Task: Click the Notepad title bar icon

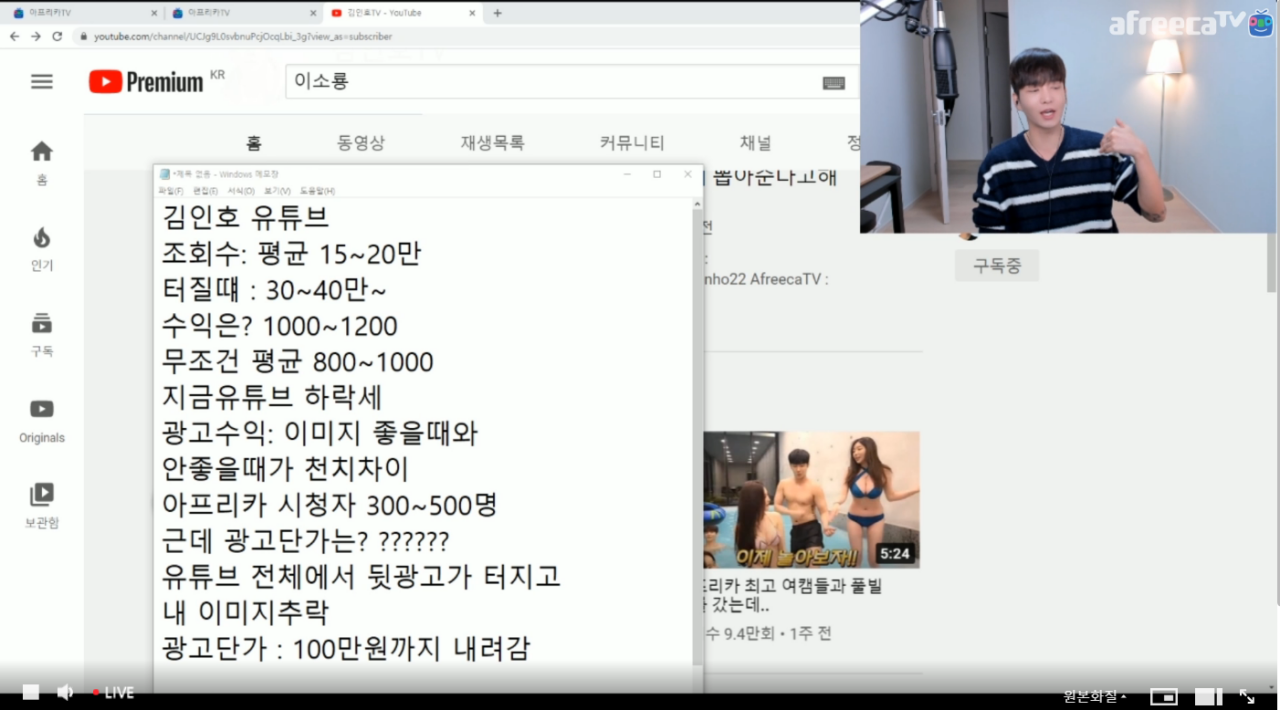Action: [x=165, y=174]
